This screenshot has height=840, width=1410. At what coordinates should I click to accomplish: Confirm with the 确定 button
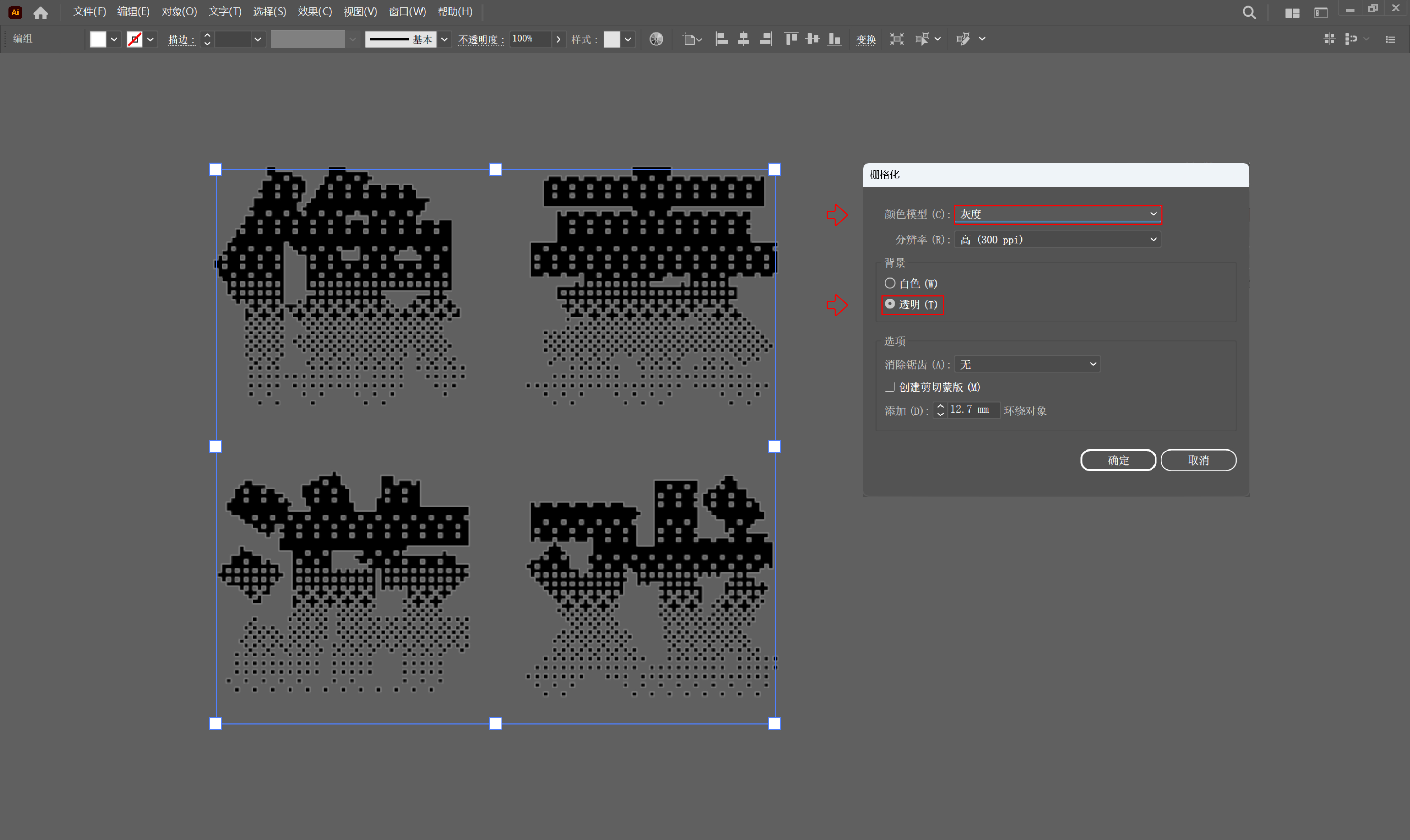pyautogui.click(x=1118, y=460)
